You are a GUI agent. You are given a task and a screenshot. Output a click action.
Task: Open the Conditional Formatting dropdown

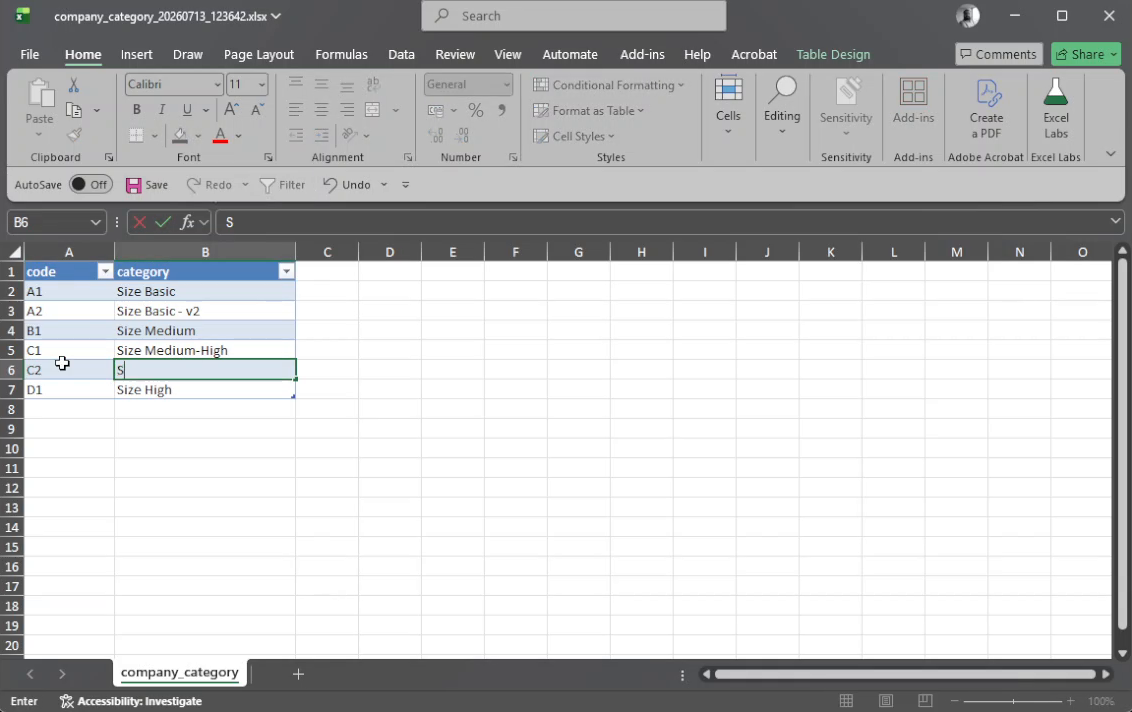(609, 85)
